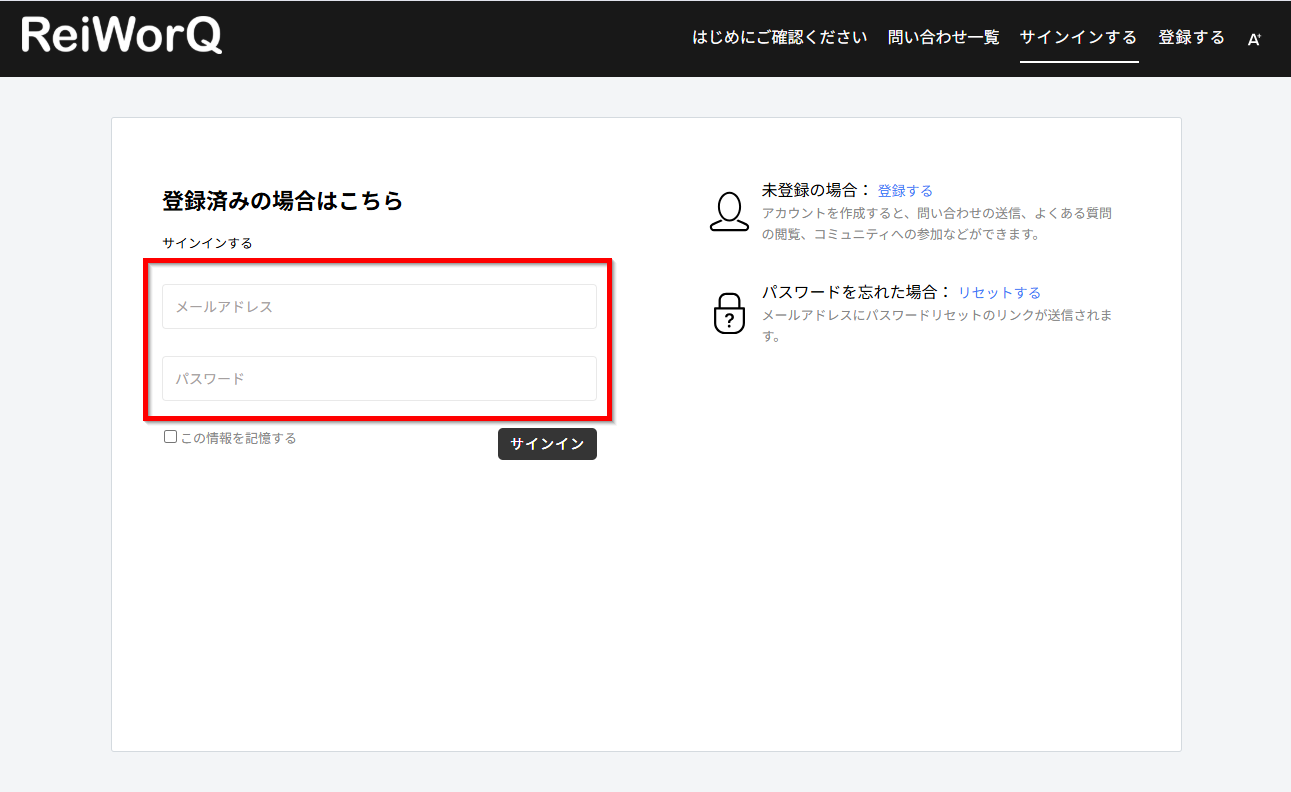Click the small サインインする form label
This screenshot has width=1291, height=792.
pos(207,243)
